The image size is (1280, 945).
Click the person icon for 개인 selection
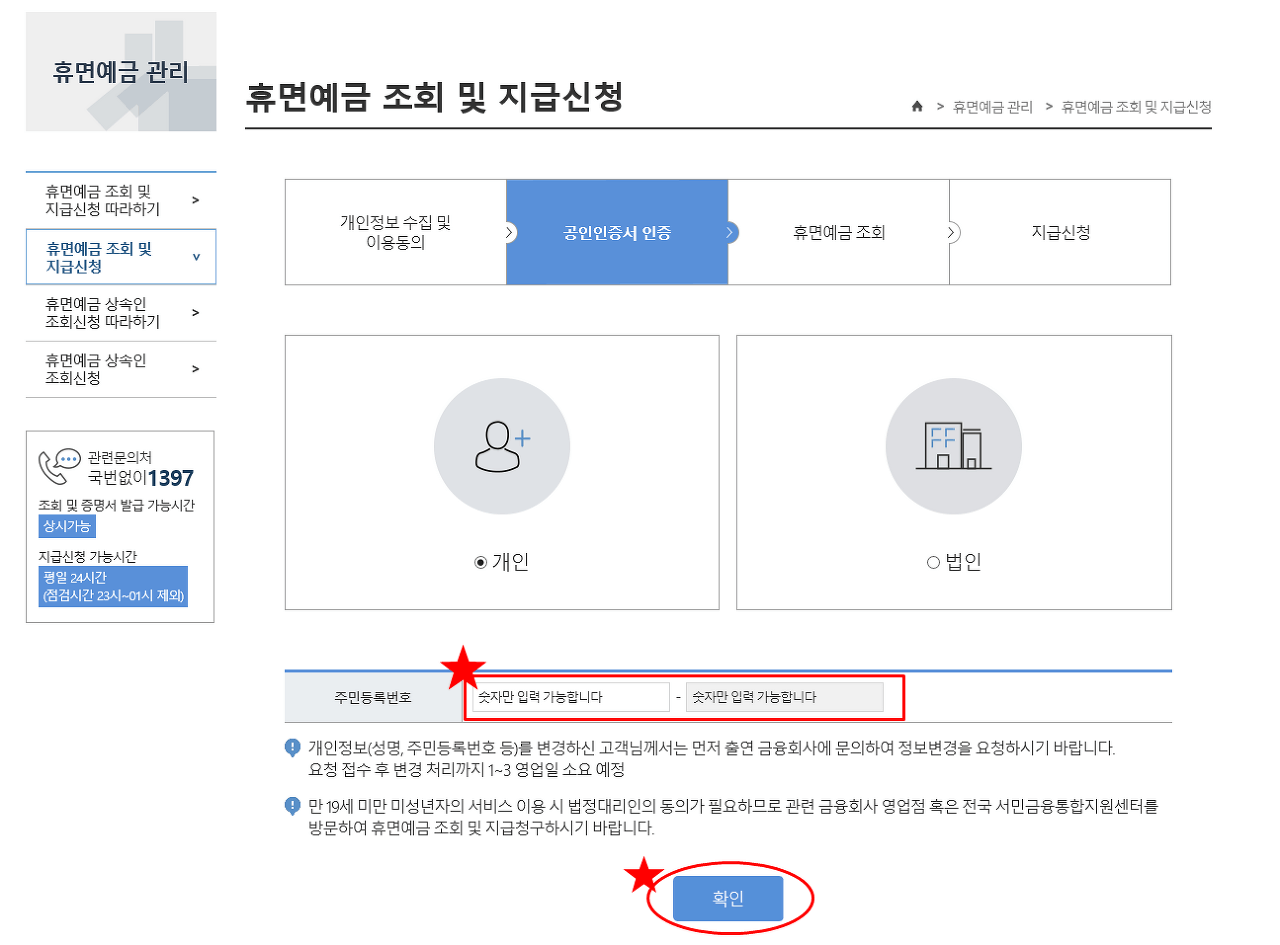pyautogui.click(x=501, y=445)
